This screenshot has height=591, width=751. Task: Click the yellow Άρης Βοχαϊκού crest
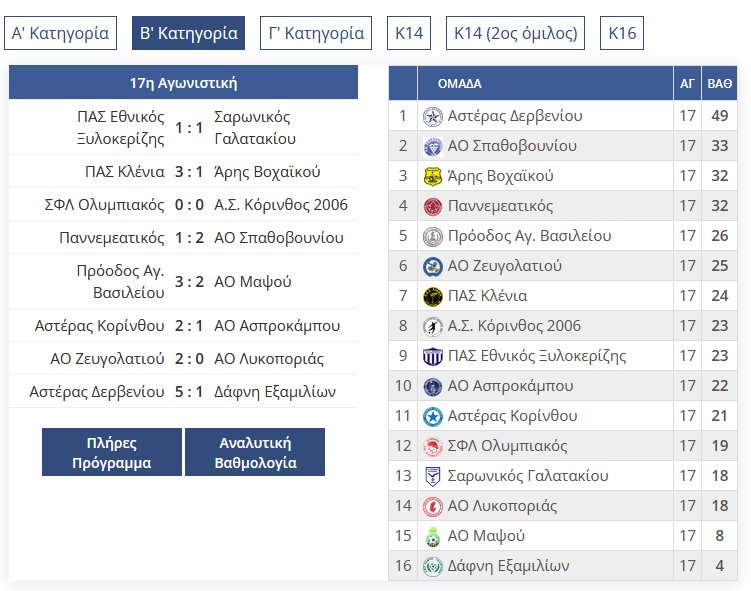tap(432, 176)
